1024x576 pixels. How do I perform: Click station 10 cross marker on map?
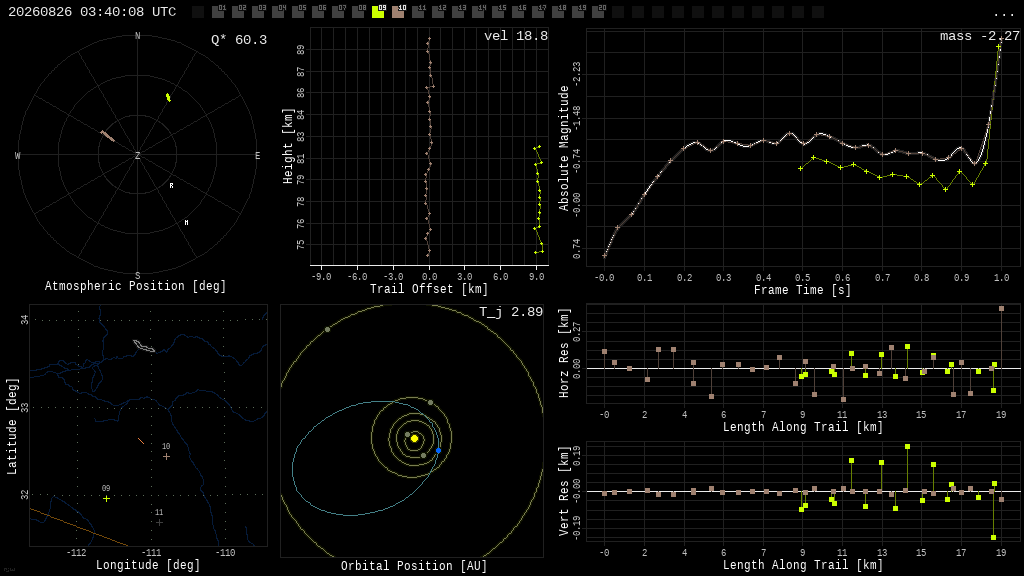167,456
